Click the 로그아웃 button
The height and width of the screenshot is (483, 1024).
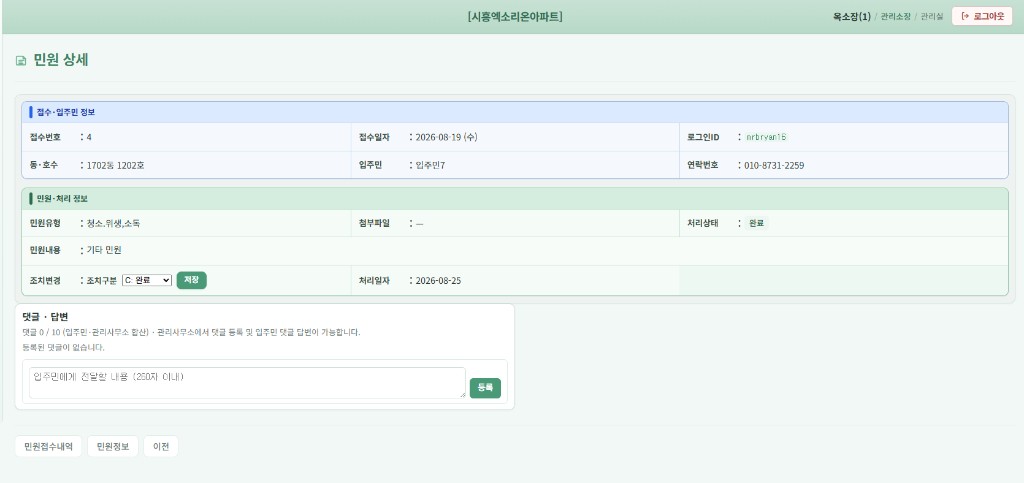982,16
